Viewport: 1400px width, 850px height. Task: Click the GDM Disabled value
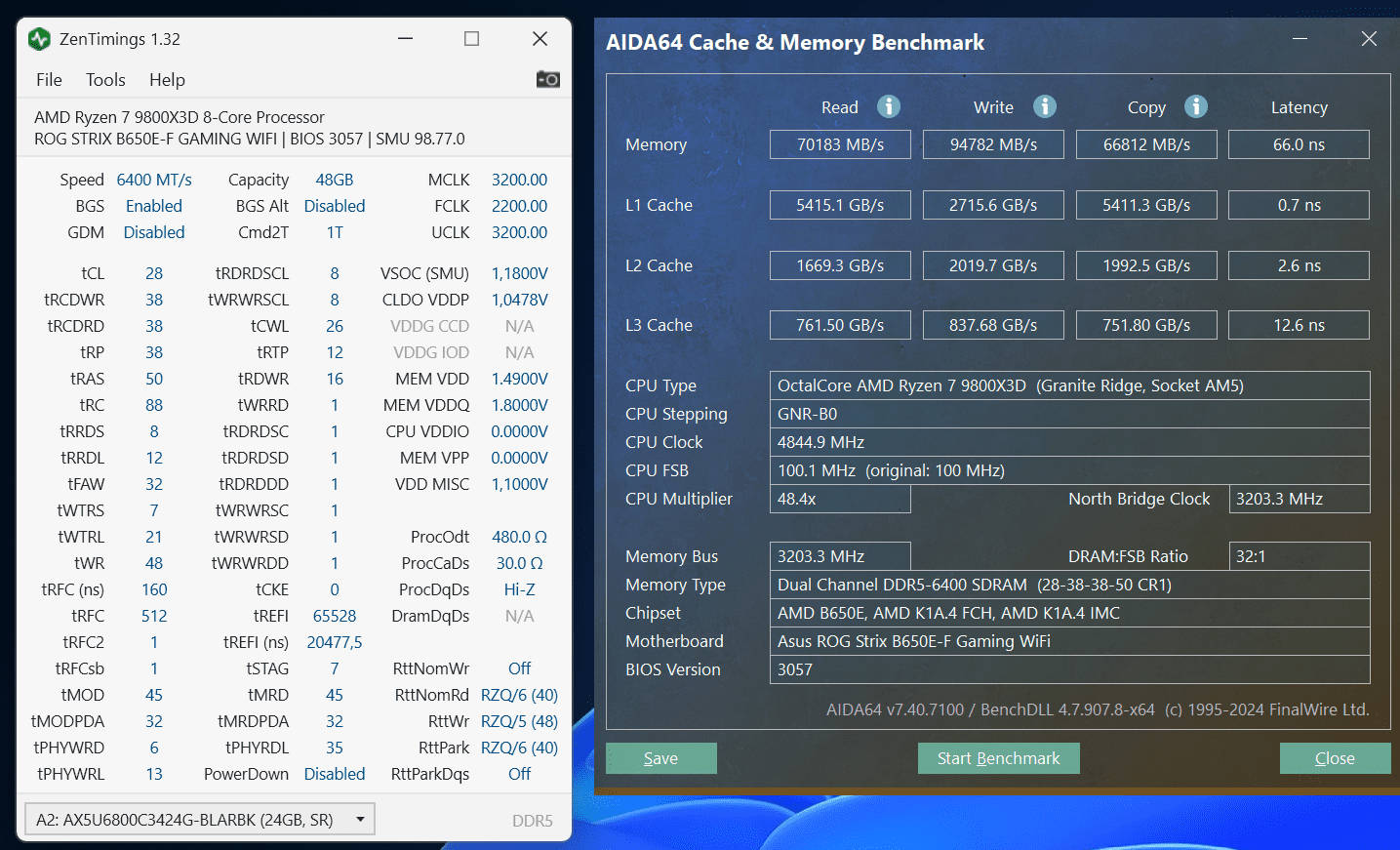tap(154, 232)
